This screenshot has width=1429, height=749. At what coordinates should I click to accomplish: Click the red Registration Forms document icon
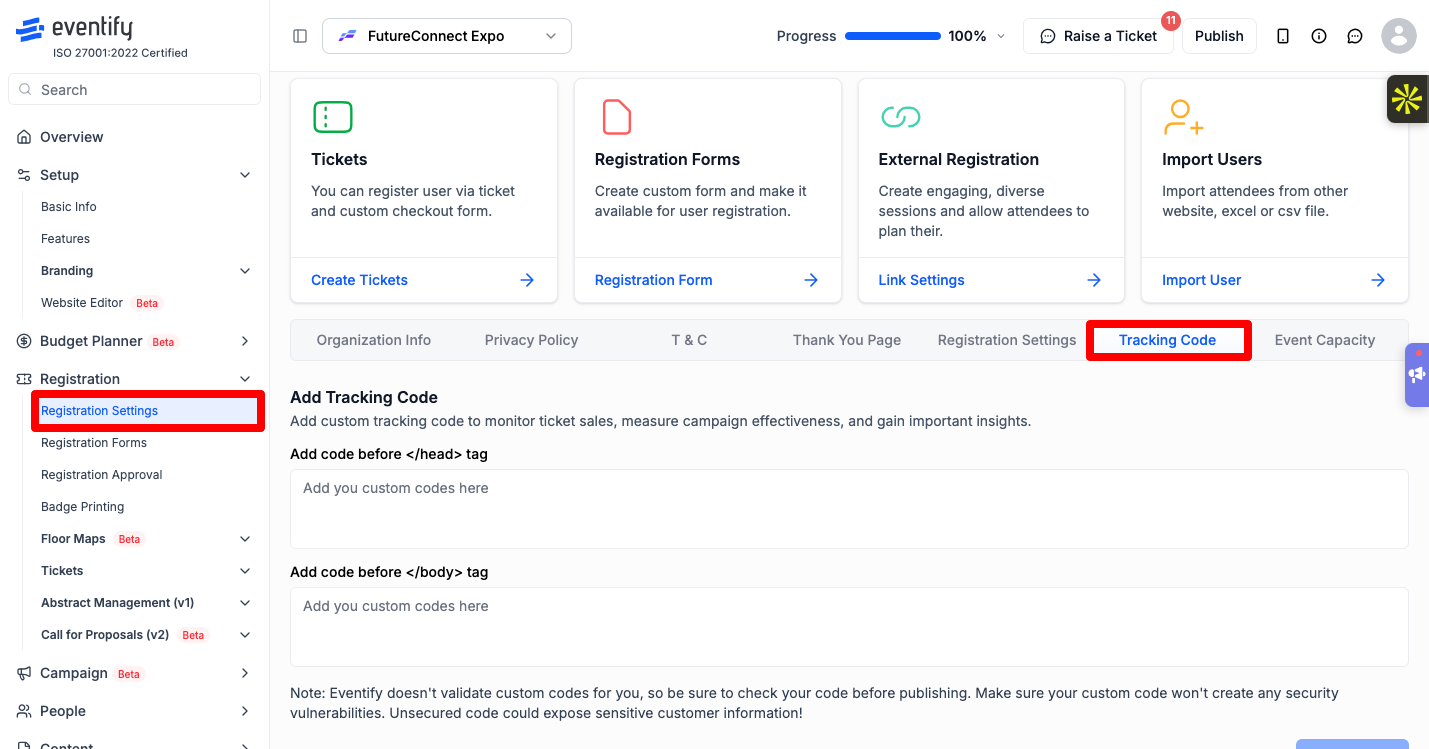616,117
